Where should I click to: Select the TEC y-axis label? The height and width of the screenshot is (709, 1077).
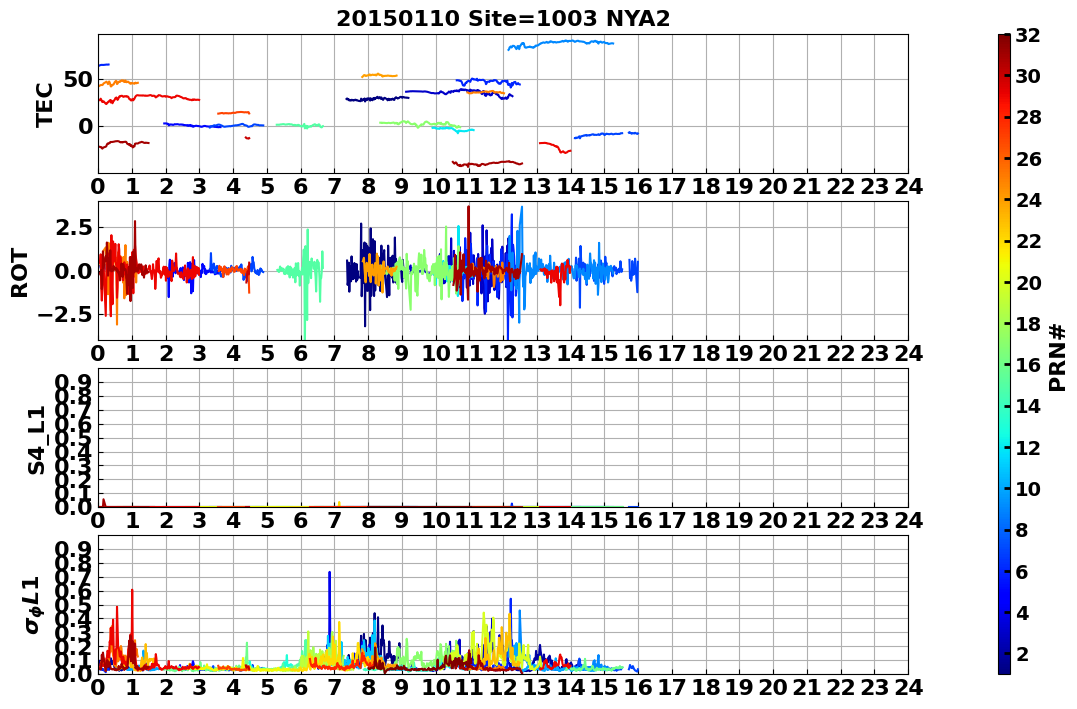click(x=45, y=104)
